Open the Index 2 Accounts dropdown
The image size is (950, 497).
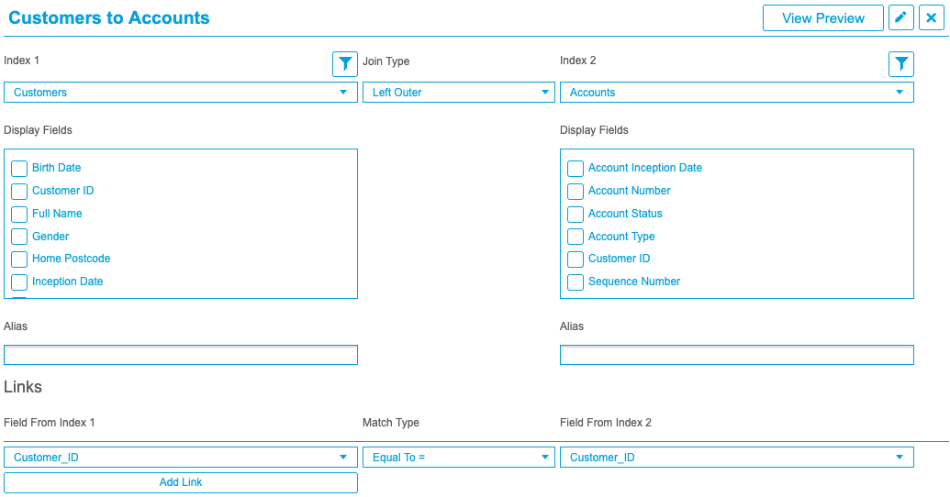[x=736, y=92]
